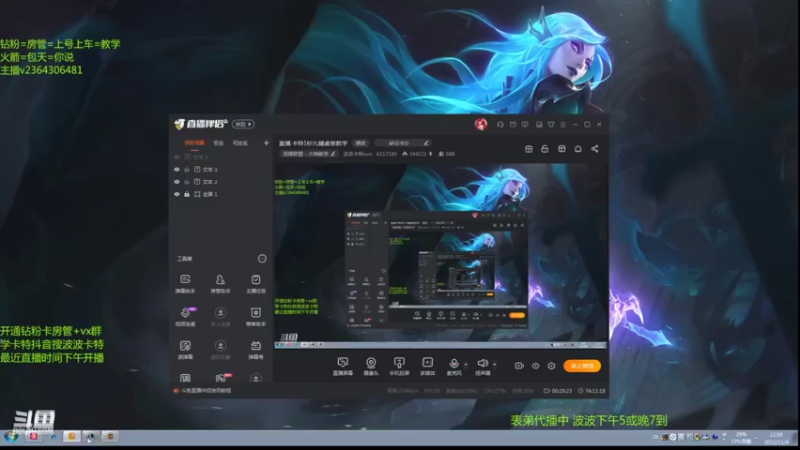The height and width of the screenshot is (450, 800).
Task: Toggle lock on 文本 2 layer
Action: (x=187, y=182)
